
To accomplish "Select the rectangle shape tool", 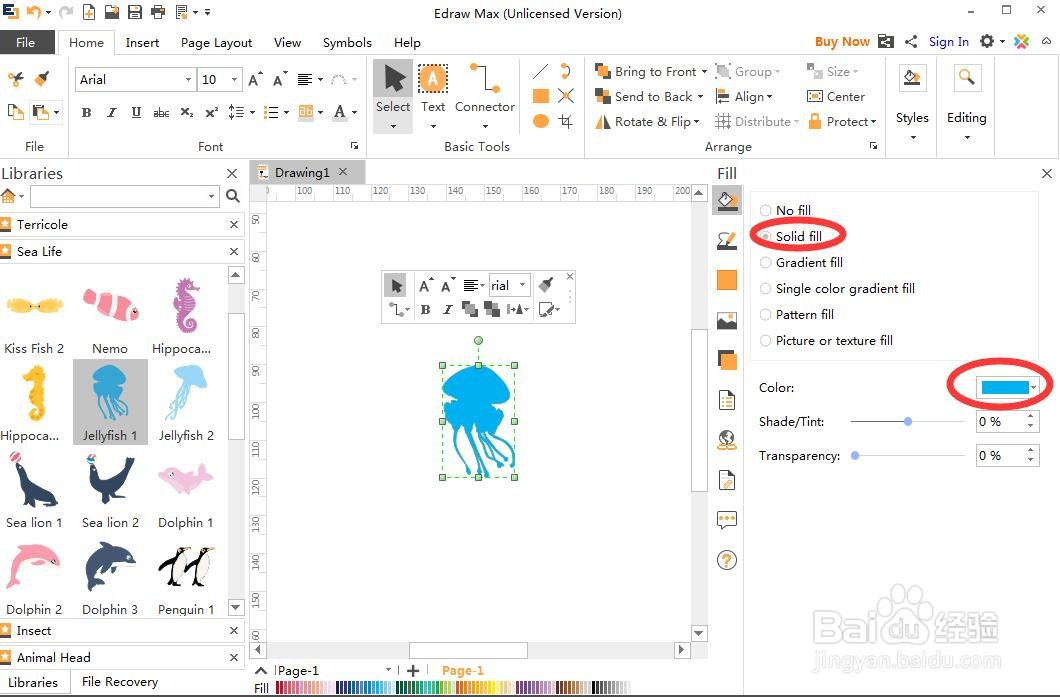I will (540, 96).
